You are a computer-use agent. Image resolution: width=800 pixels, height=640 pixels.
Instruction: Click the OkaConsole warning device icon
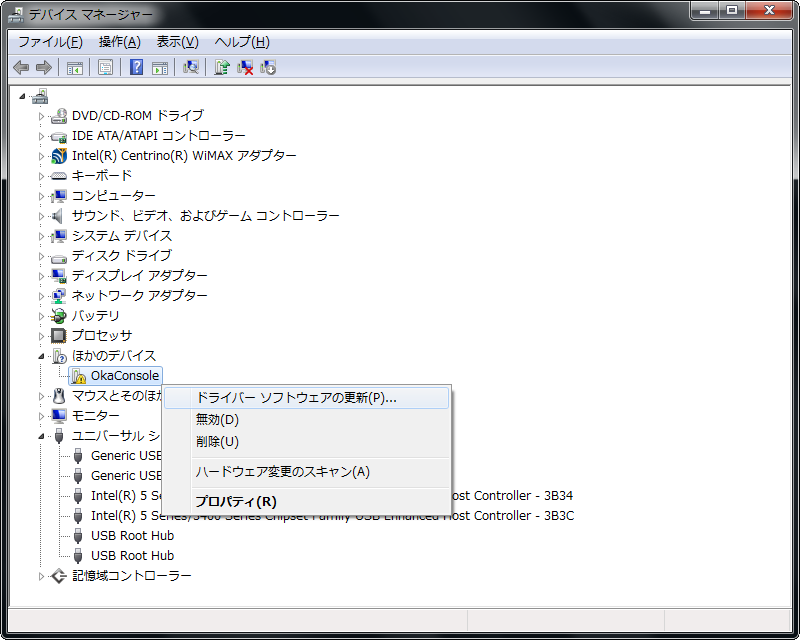tap(78, 376)
